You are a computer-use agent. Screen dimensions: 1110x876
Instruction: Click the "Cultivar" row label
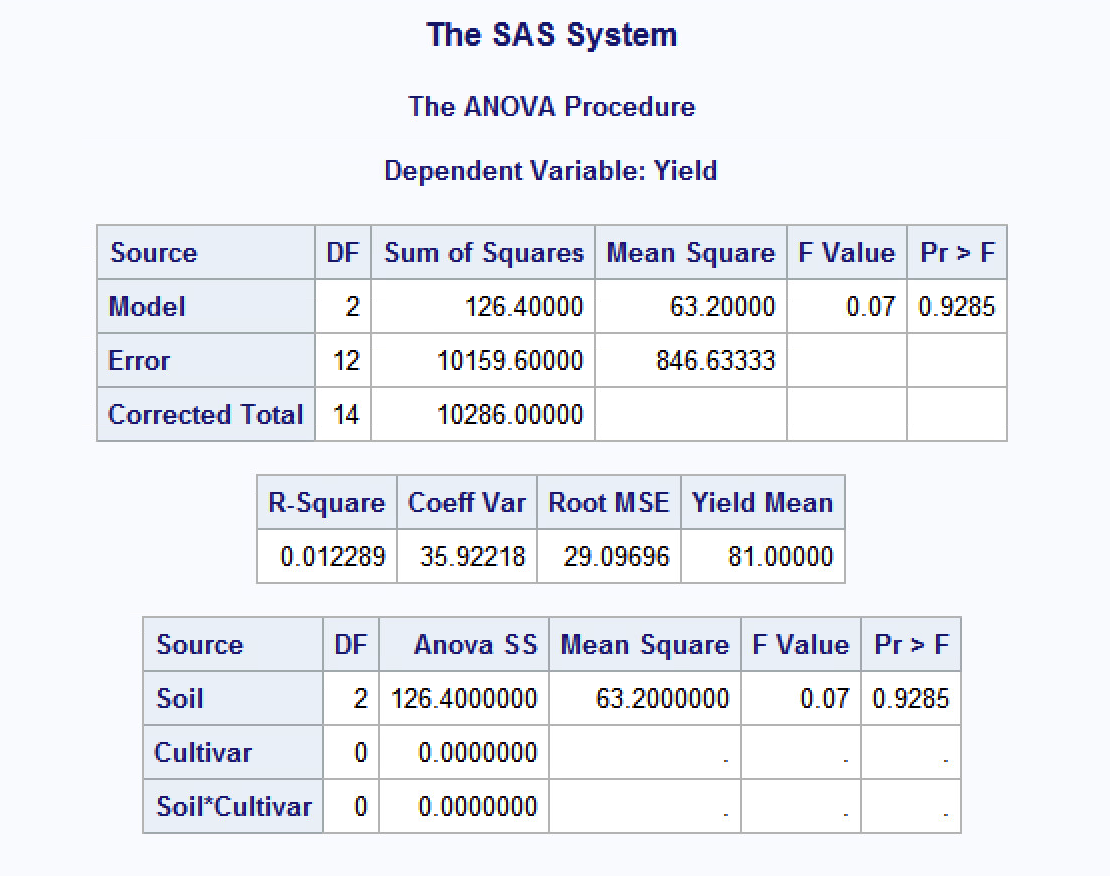tap(203, 752)
